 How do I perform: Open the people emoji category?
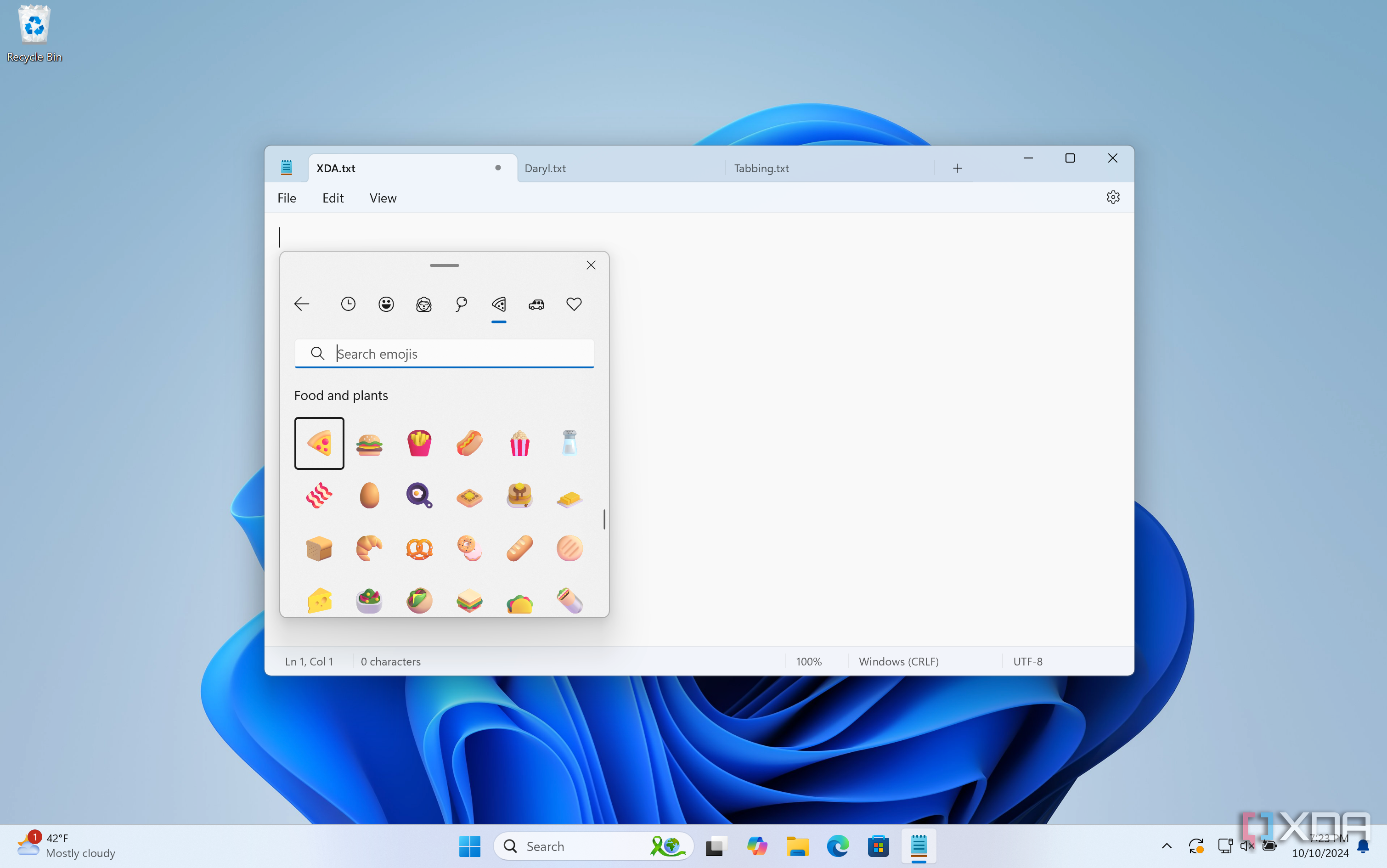pyautogui.click(x=423, y=304)
